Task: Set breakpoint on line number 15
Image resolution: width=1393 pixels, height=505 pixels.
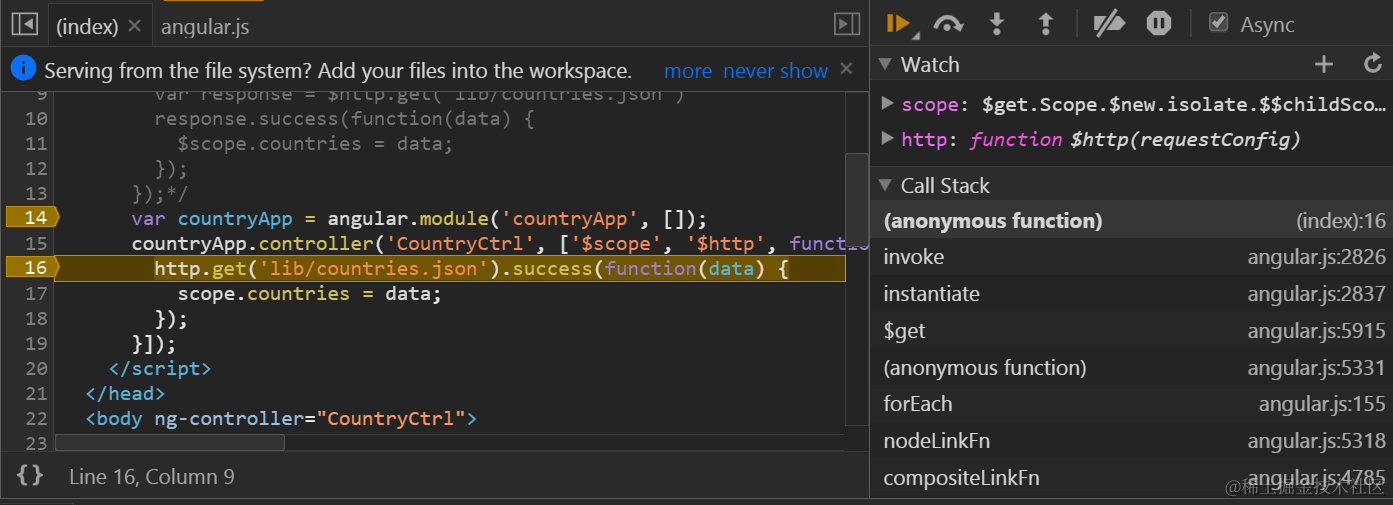Action: coord(36,244)
